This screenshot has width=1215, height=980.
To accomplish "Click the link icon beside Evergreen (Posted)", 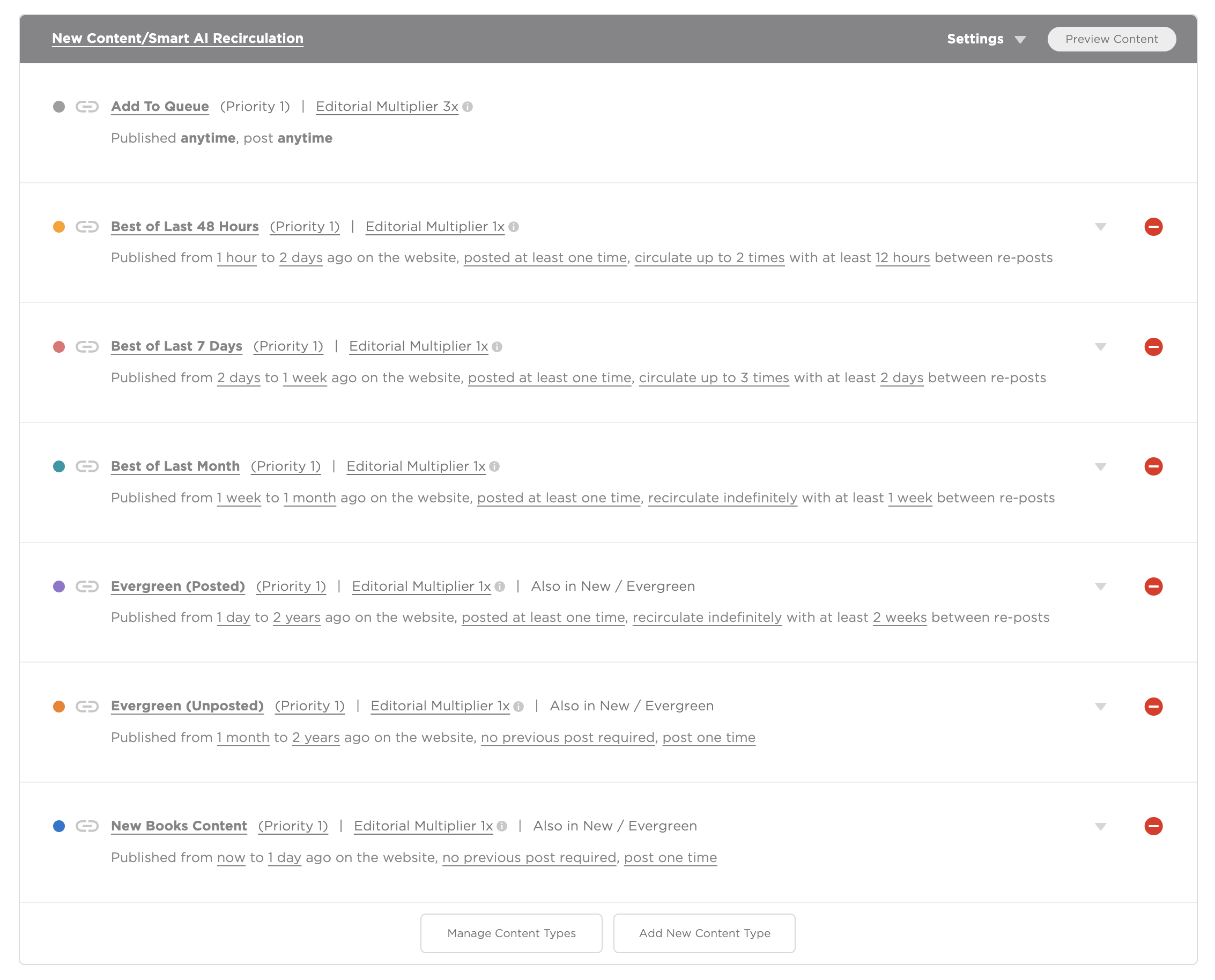I will tap(87, 586).
